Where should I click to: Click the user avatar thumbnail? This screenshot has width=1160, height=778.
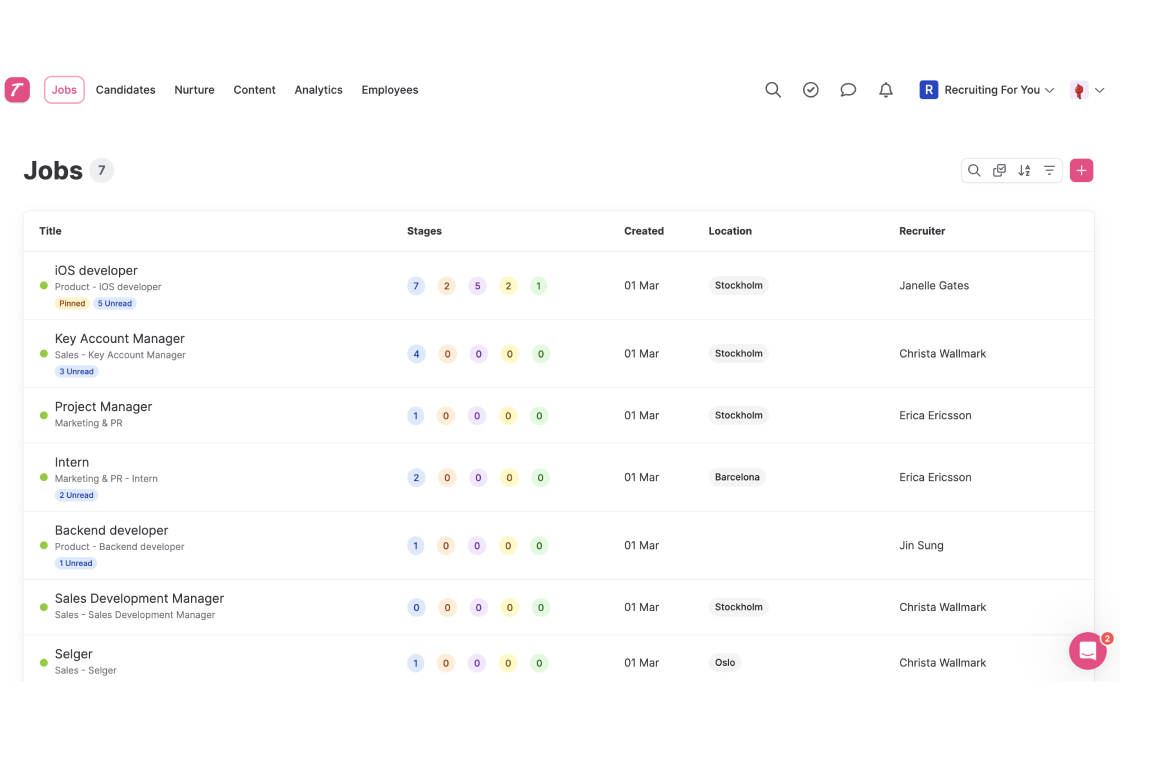(1079, 89)
